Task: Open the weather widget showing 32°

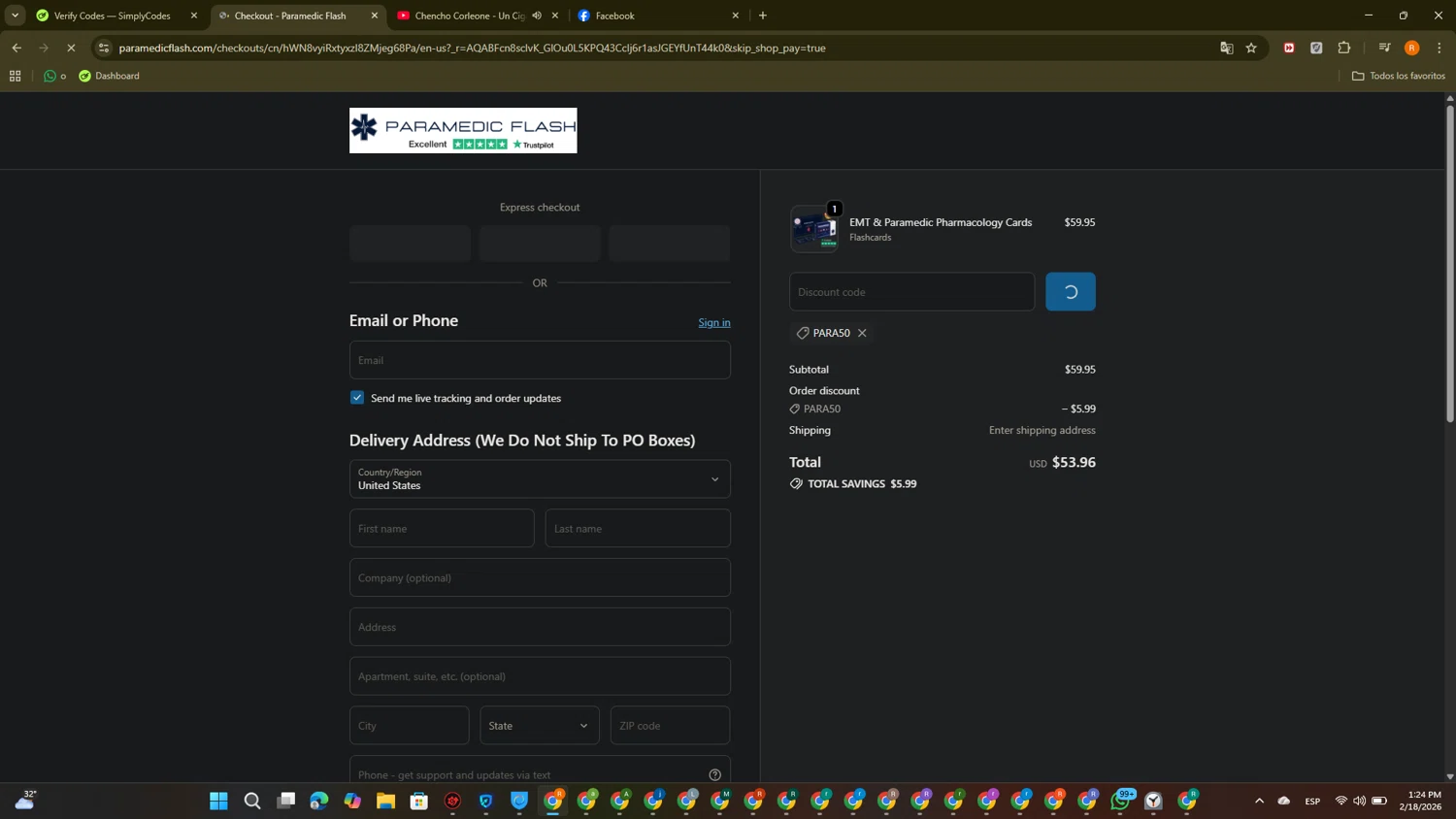Action: (x=25, y=800)
